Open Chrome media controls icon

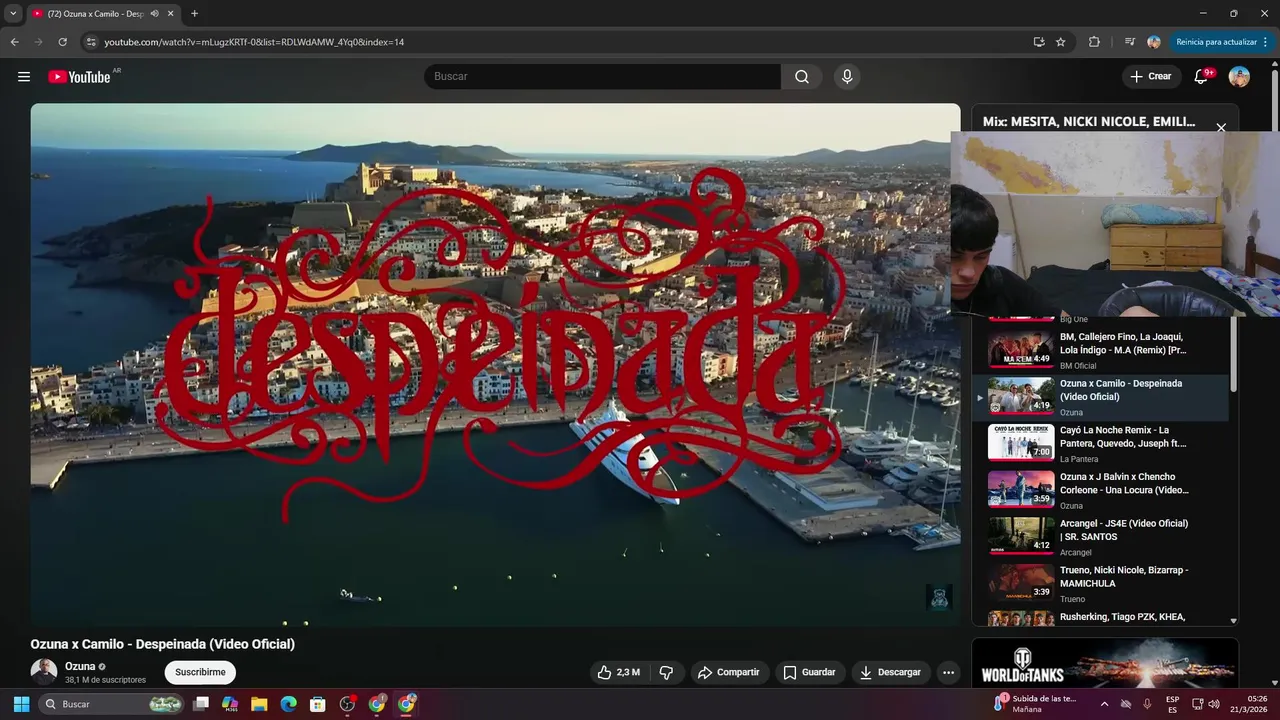point(1129,42)
